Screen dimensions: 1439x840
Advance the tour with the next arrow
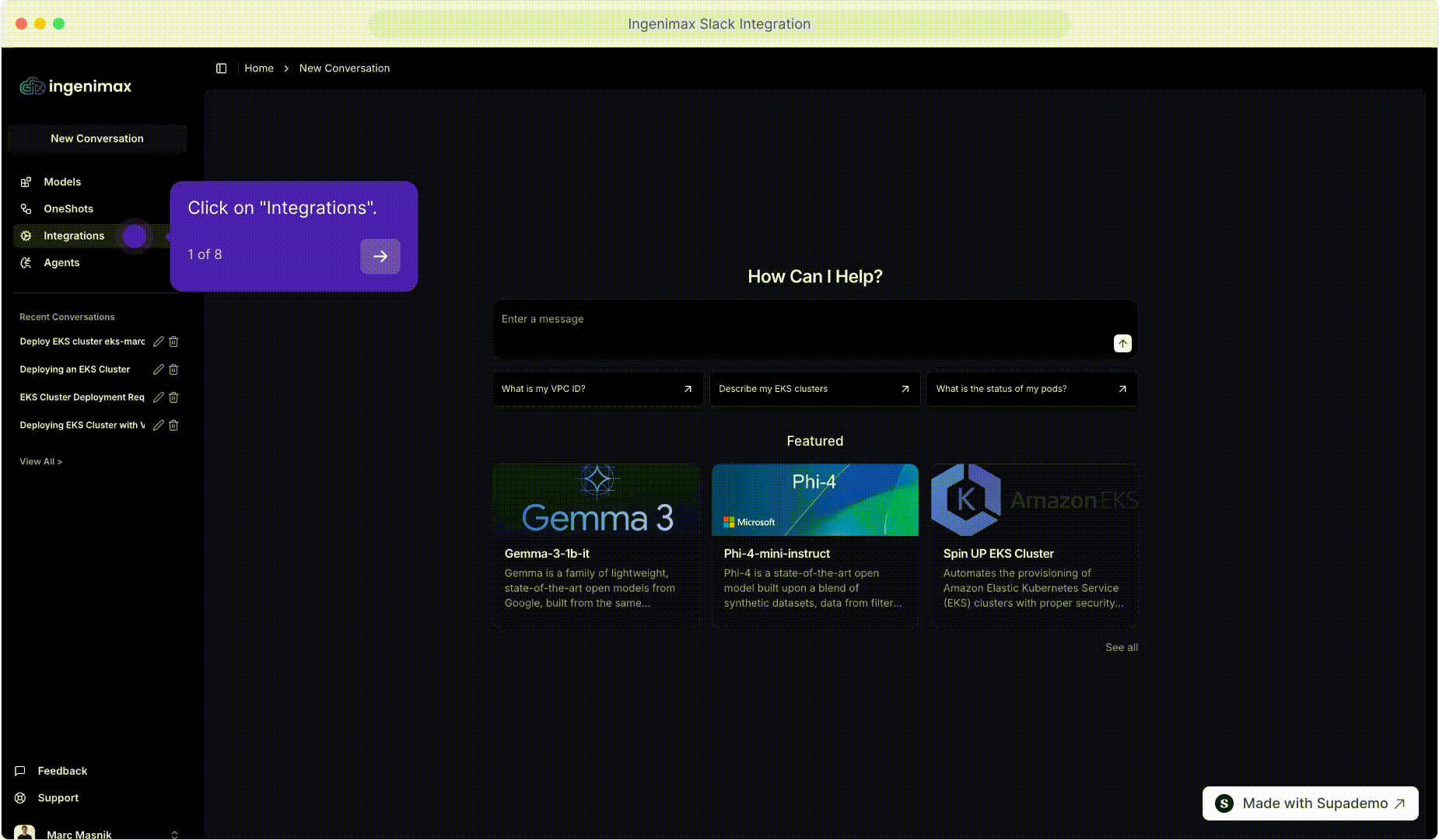pos(380,256)
